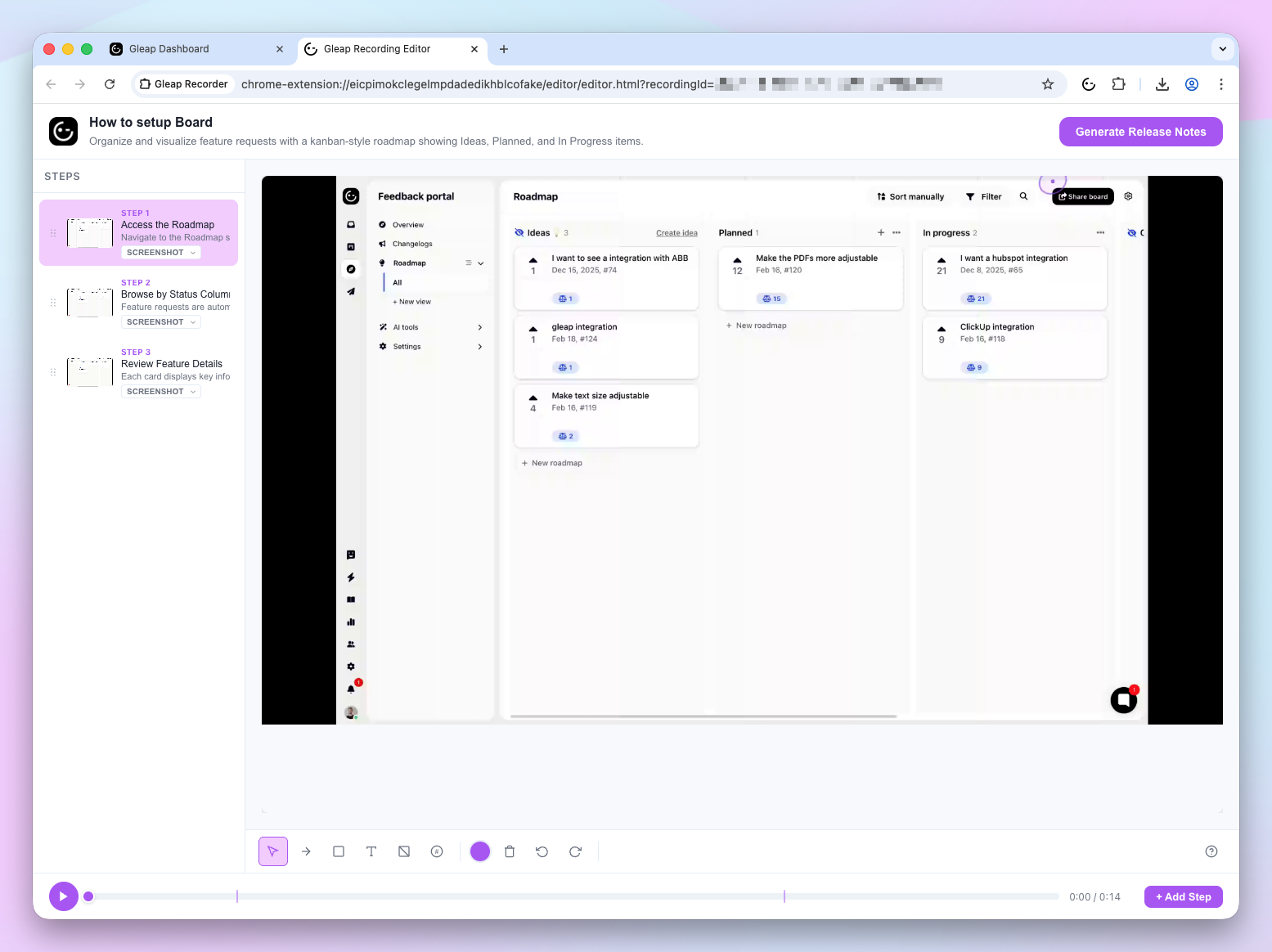Screen dimensions: 1272x952
Task: Open the SCREENSHOT dropdown for Step 2
Action: (161, 322)
